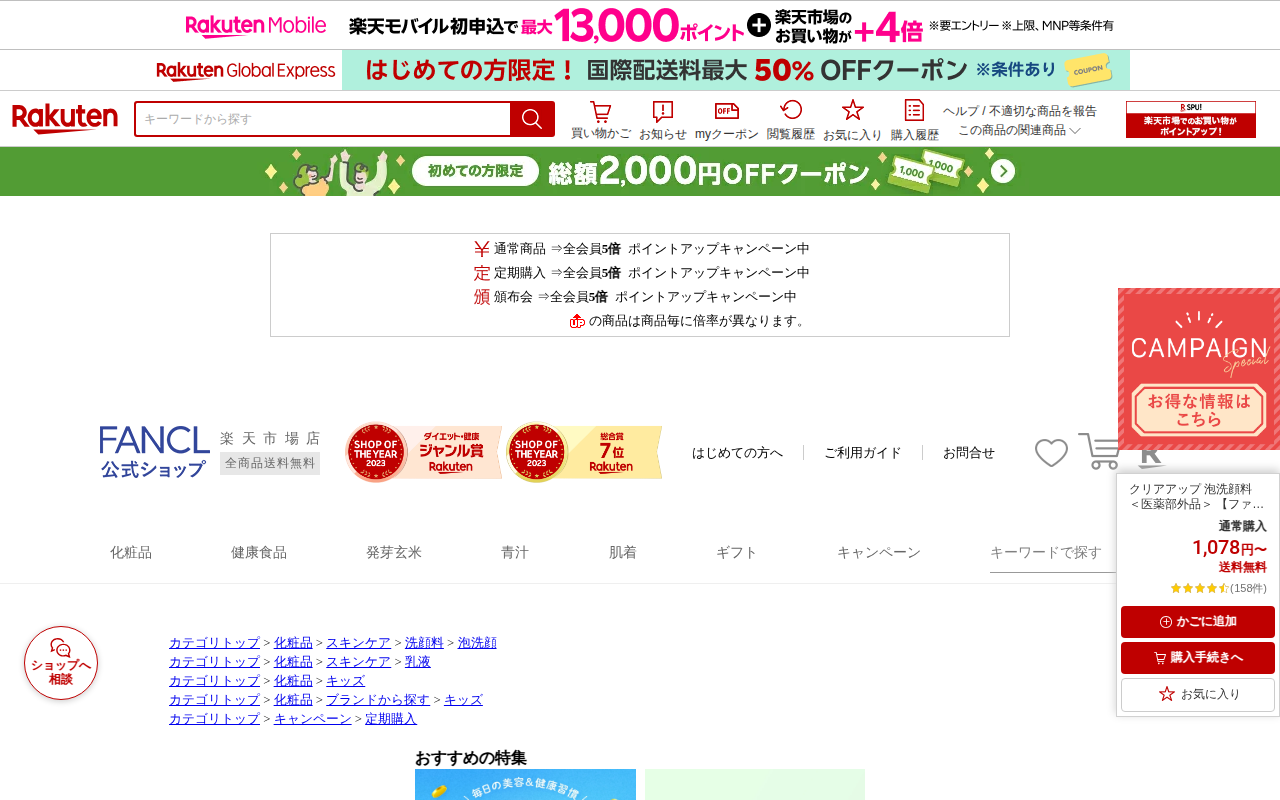Click the product review stars (158件)
This screenshot has width=1280, height=800.
tap(1218, 588)
